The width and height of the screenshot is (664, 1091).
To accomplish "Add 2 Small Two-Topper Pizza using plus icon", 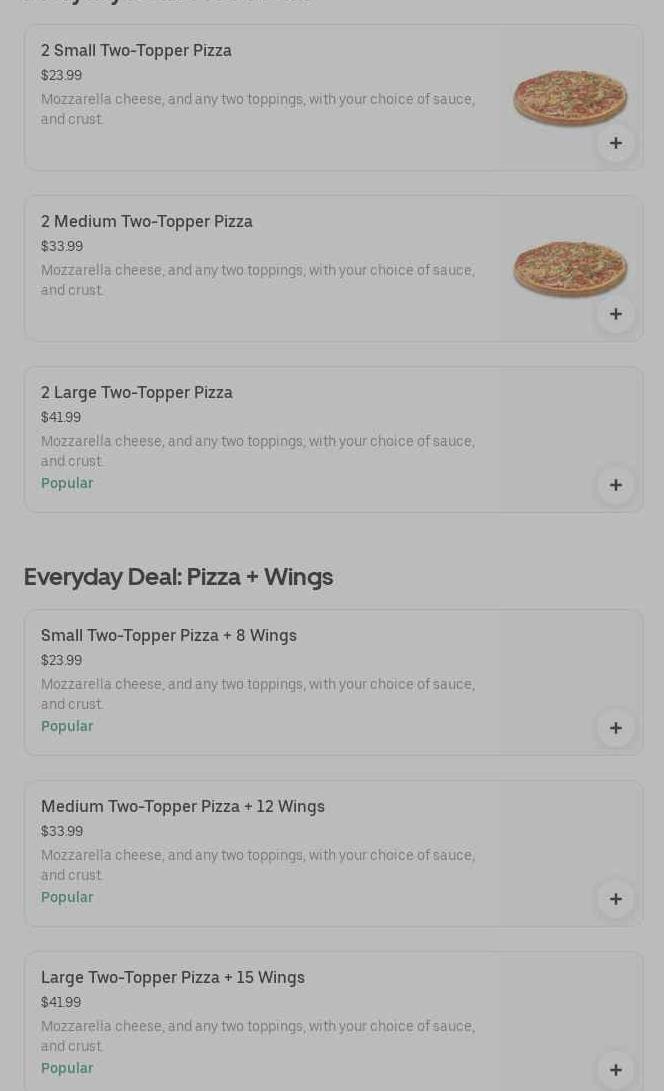I will [615, 143].
